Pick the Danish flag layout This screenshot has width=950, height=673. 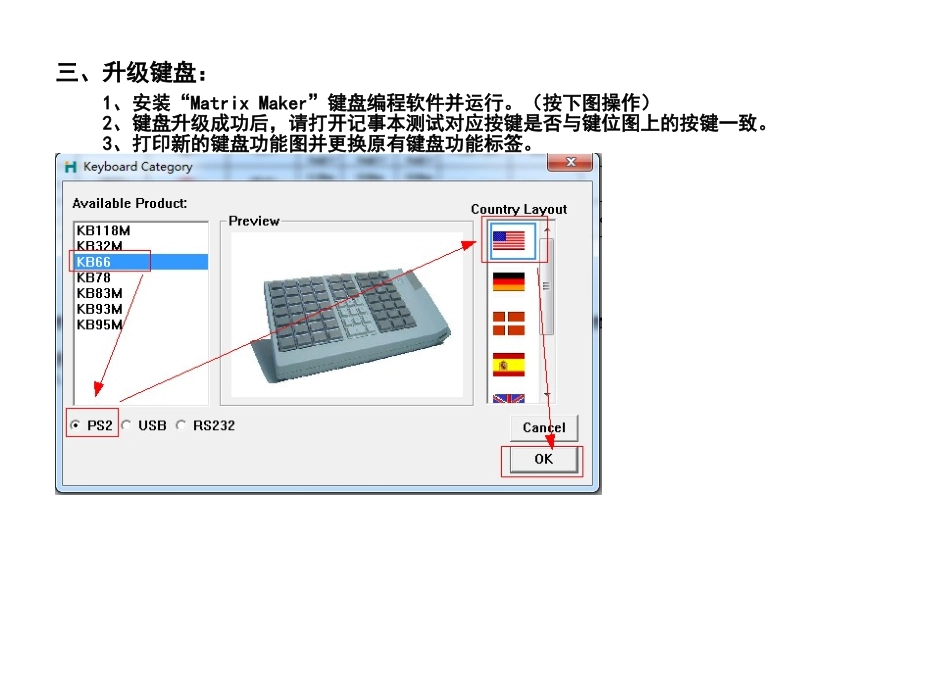[509, 323]
